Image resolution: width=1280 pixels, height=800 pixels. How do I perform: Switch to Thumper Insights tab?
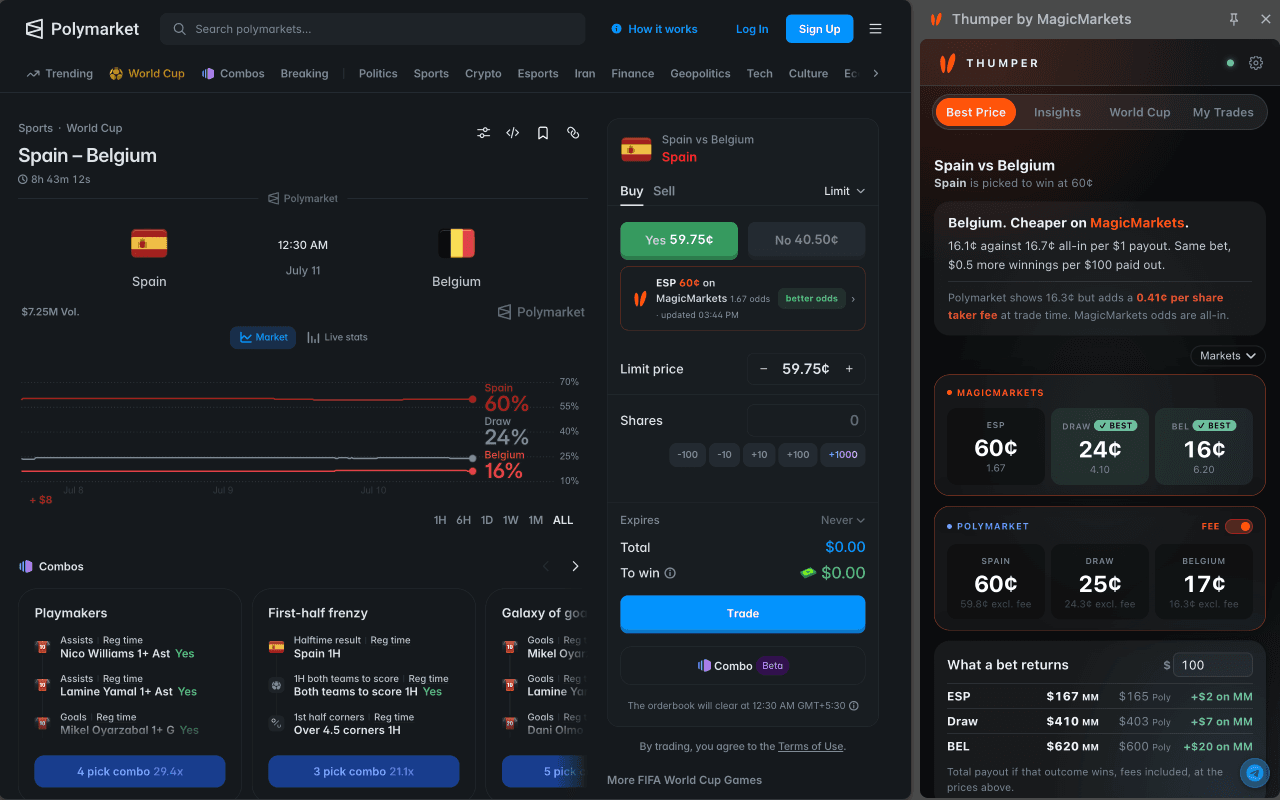(x=1057, y=112)
